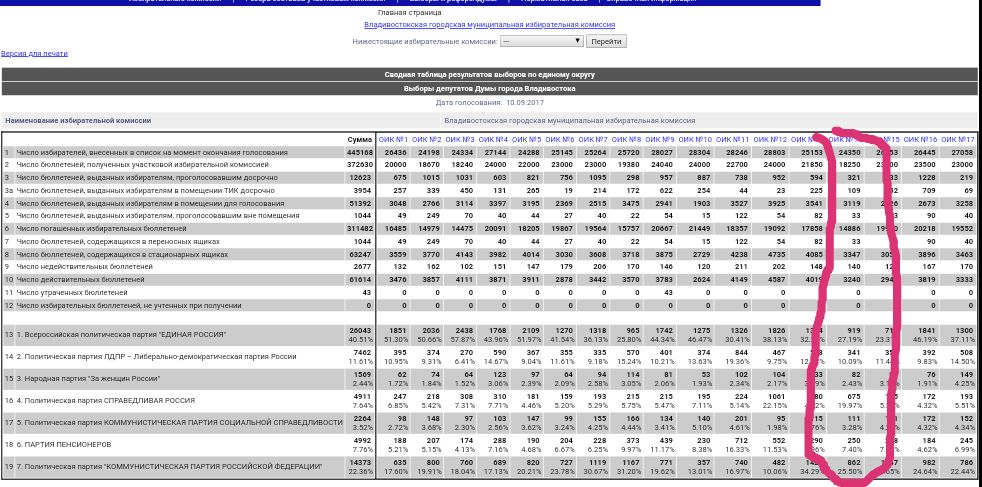Click ОИК №1 ЕДИНАЯ РОССИЯ cell 1851
Screen dimensions: 982x487
click(x=398, y=330)
